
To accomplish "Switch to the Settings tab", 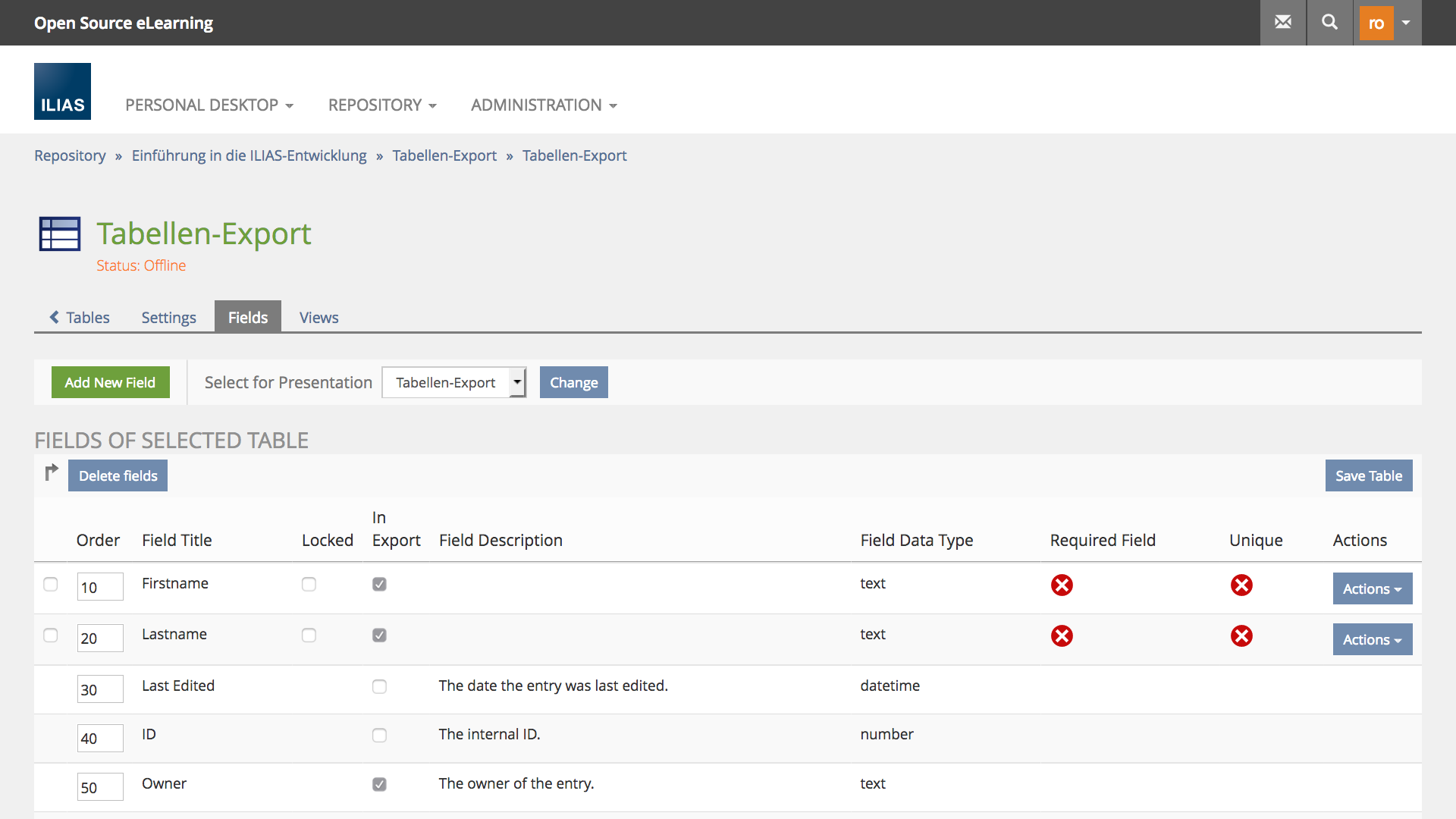I will [x=168, y=317].
